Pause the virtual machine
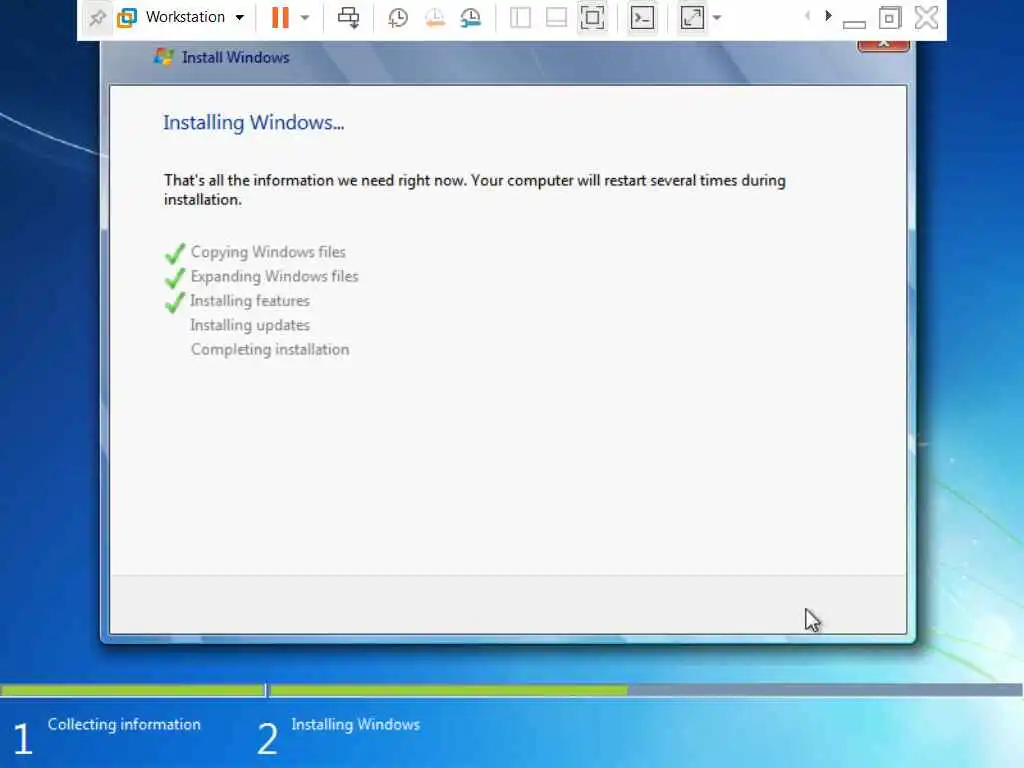This screenshot has height=768, width=1024. 280,18
